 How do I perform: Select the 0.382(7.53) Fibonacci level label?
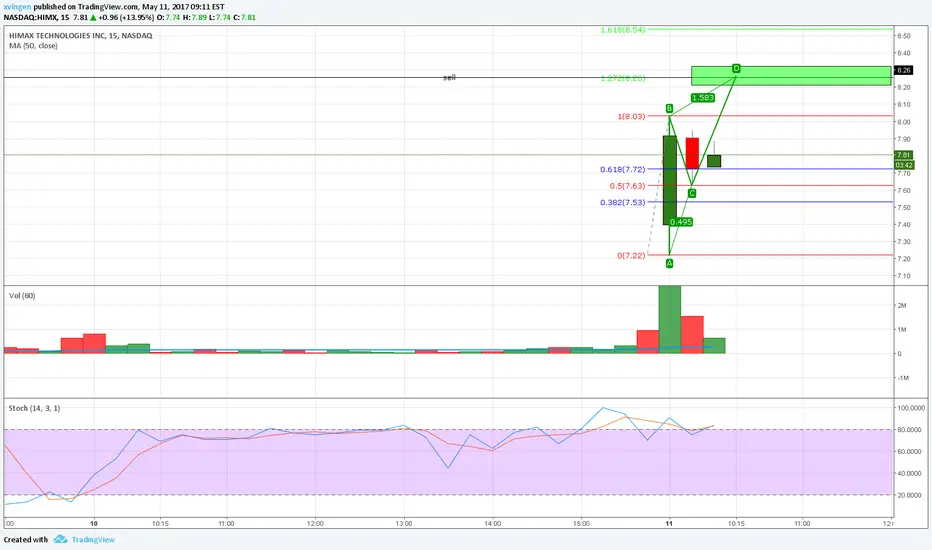coord(622,202)
